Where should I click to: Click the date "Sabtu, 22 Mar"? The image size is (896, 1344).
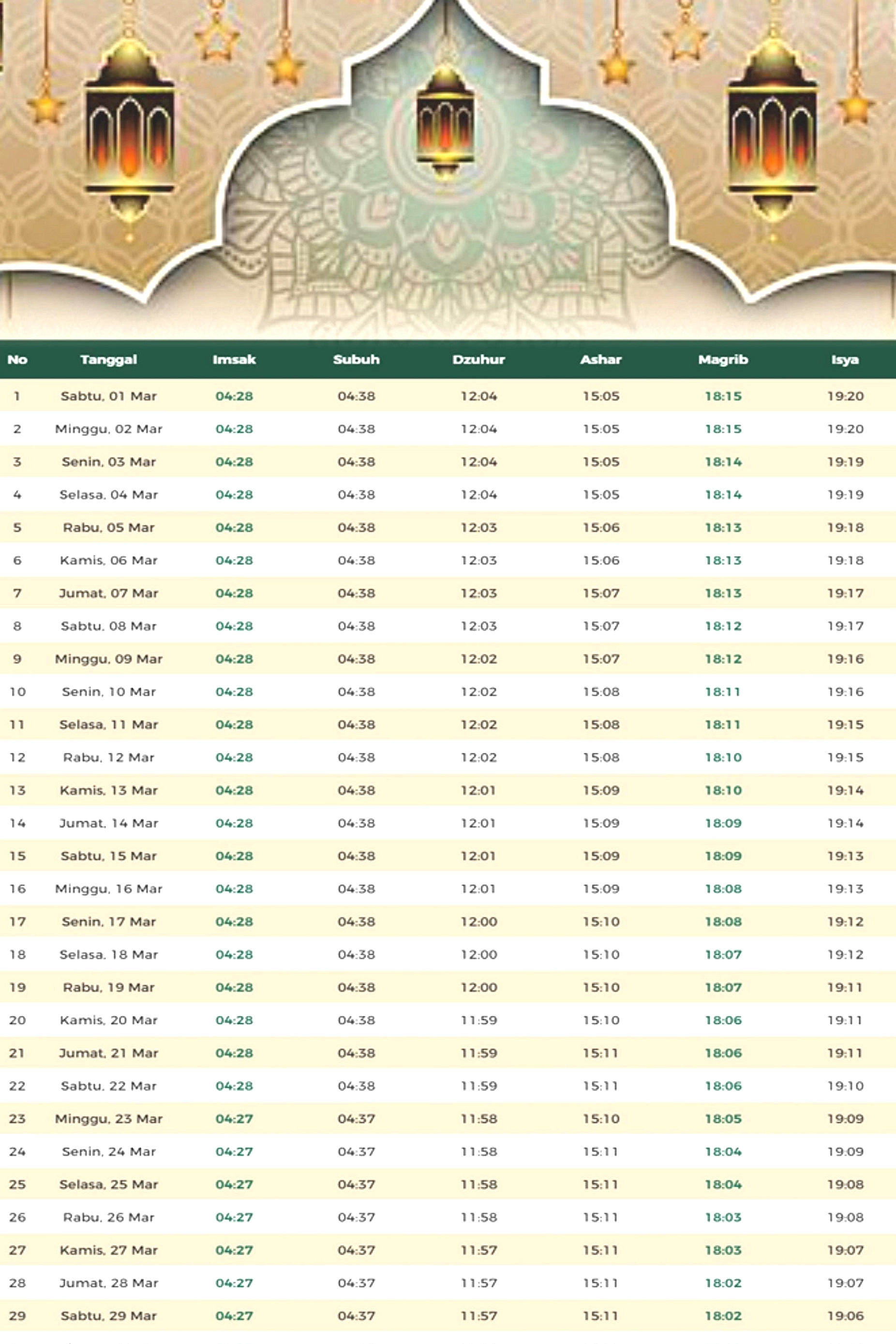tap(108, 1086)
